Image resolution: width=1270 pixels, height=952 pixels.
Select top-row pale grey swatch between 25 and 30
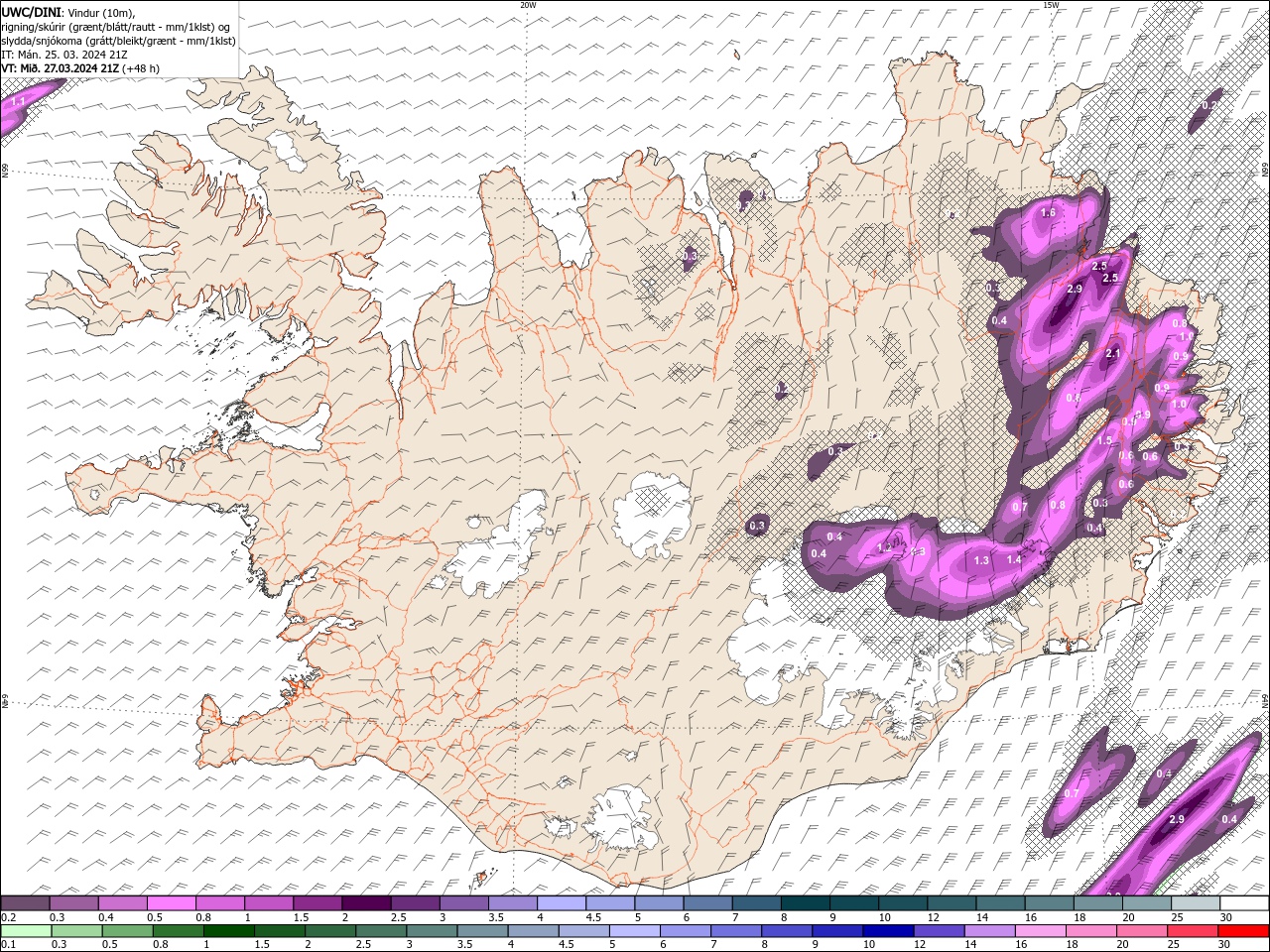tap(1195, 903)
